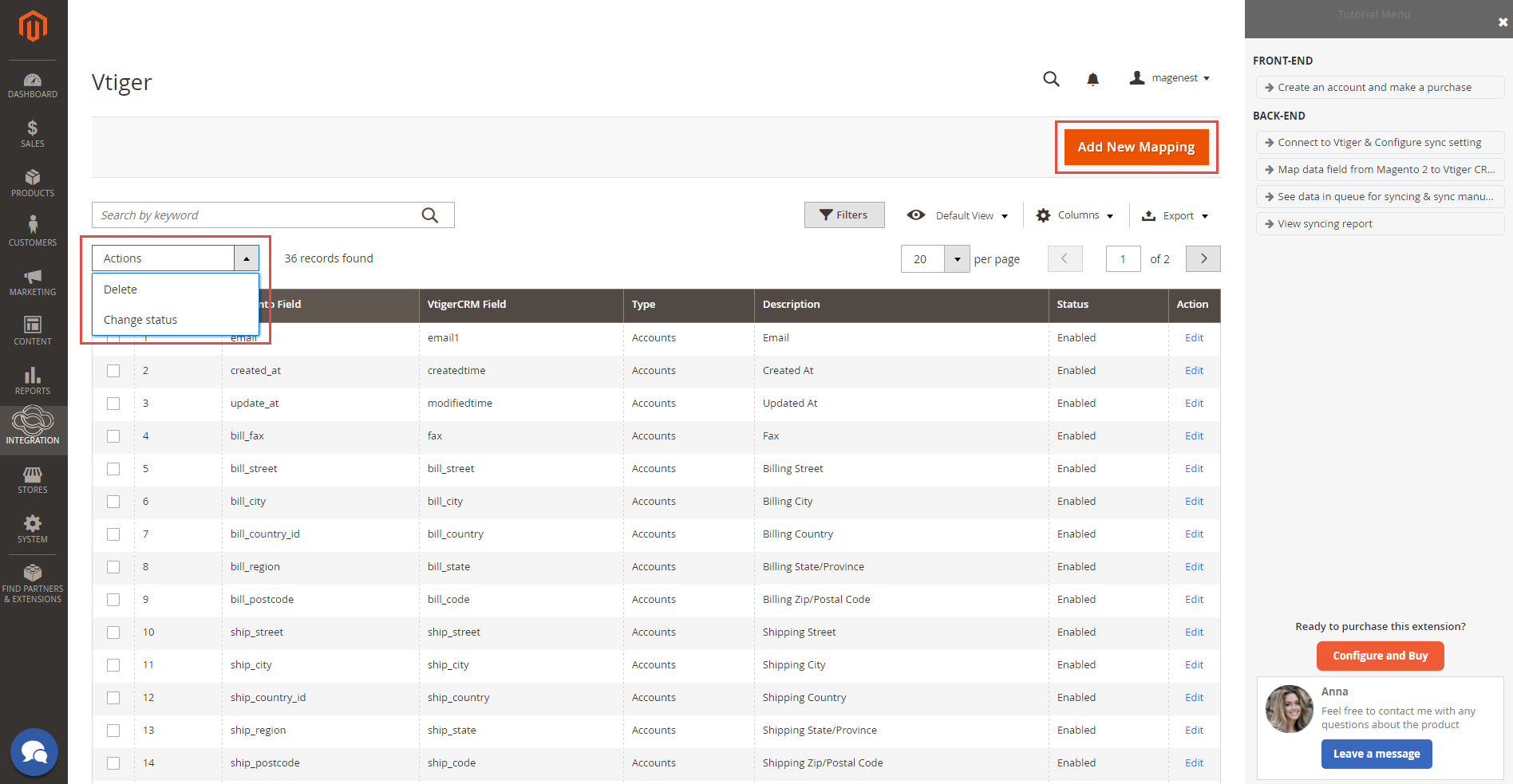The width and height of the screenshot is (1513, 784).
Task: Select the checkbox for row 5 bill_street
Action: tap(113, 469)
